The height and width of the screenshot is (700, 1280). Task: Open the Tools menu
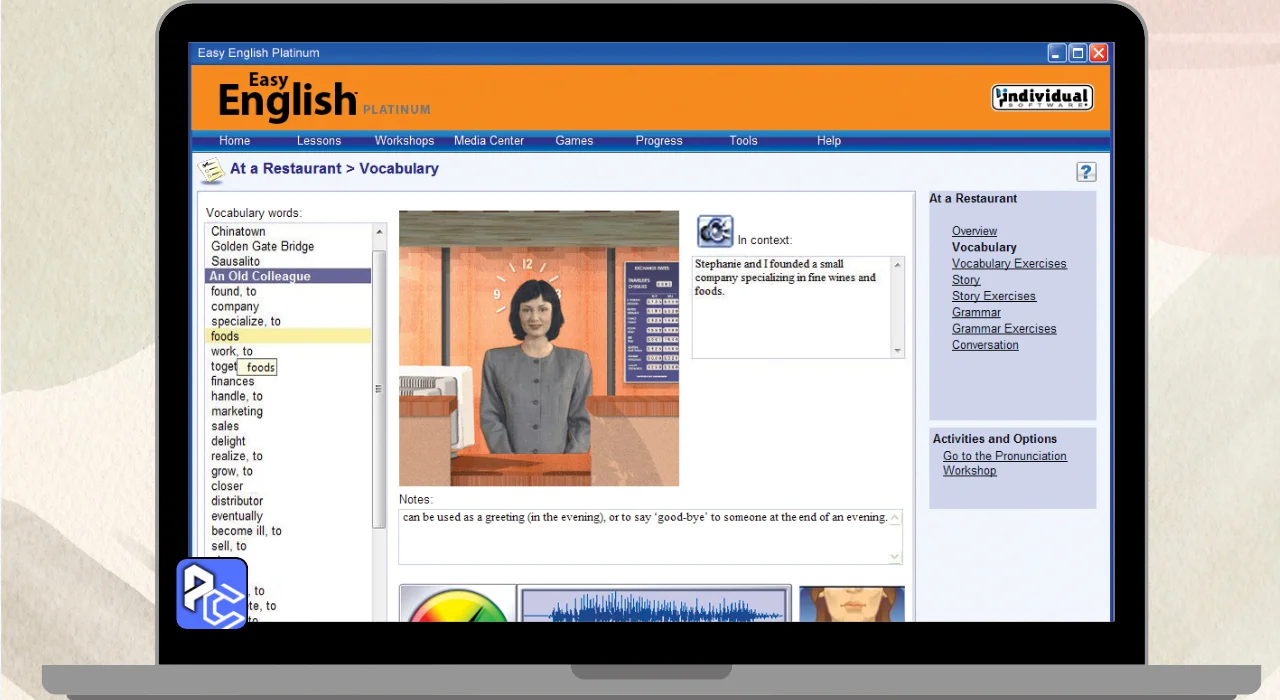tap(743, 141)
